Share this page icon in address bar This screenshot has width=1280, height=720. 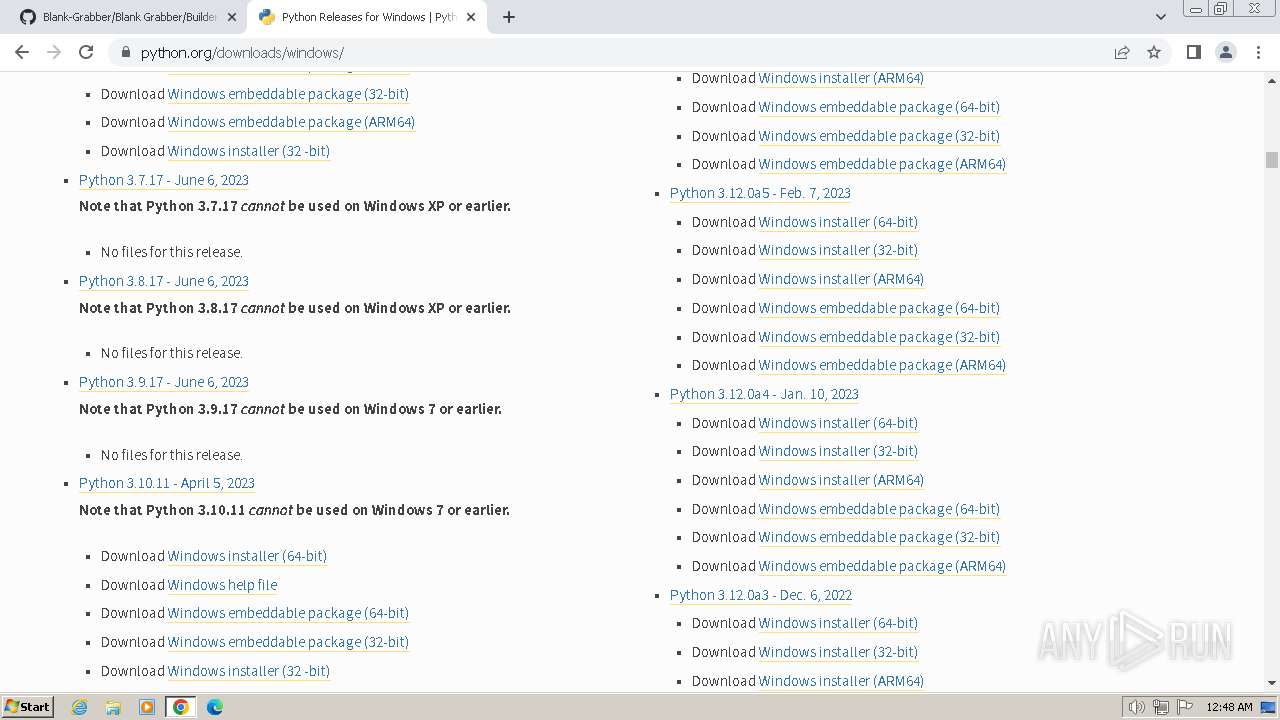pos(1122,52)
